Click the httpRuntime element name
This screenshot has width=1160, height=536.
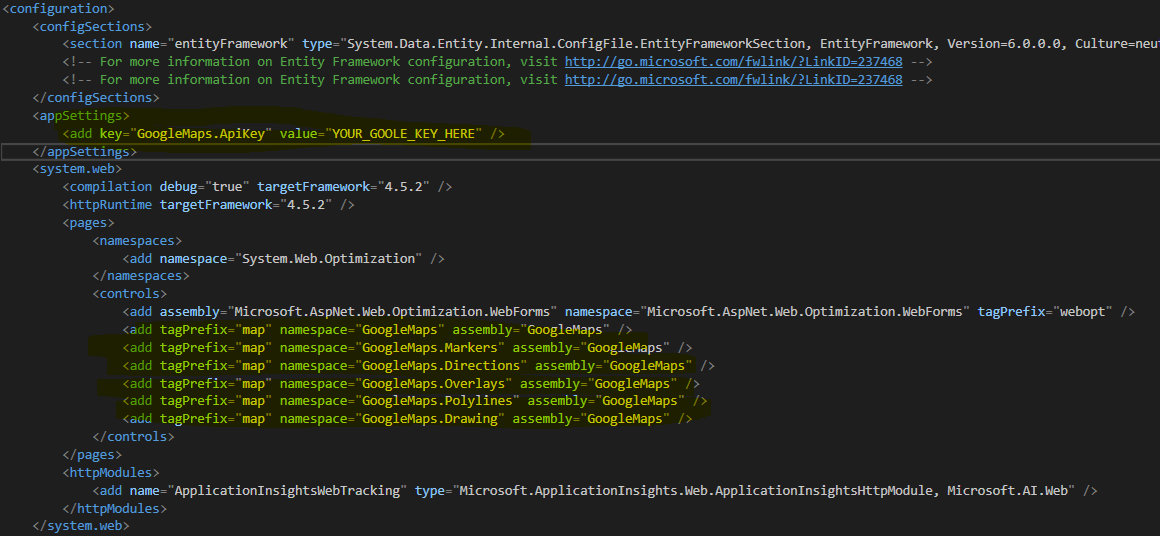tap(110, 204)
